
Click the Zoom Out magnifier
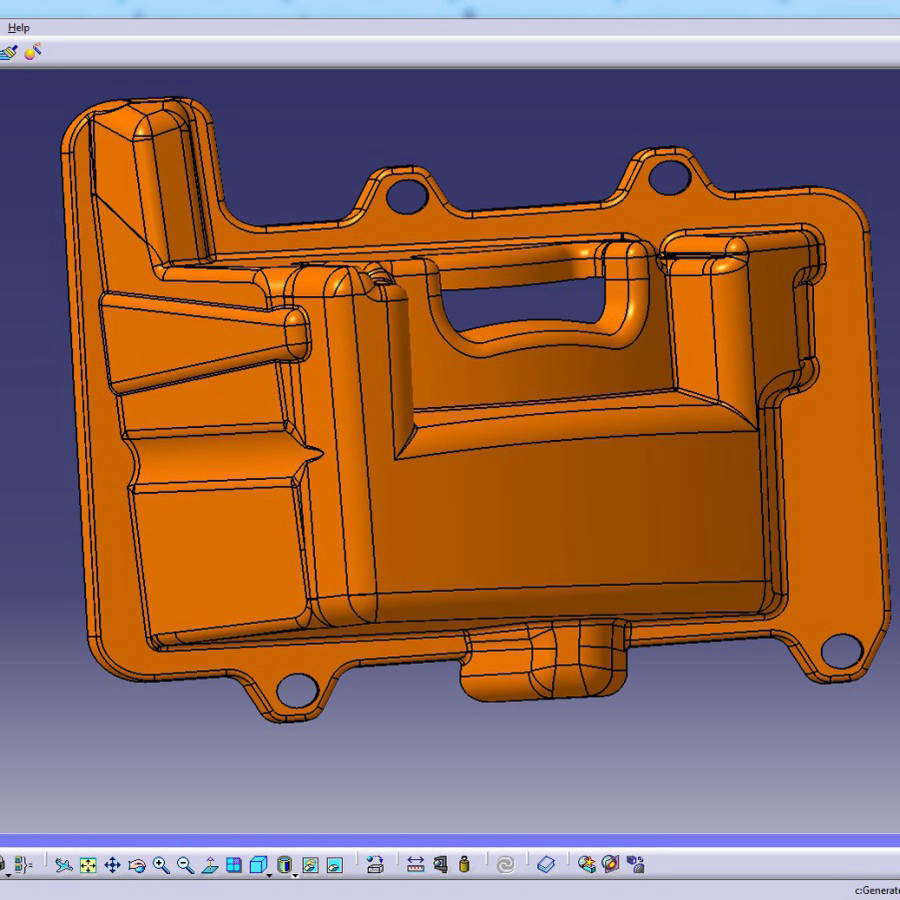185,865
